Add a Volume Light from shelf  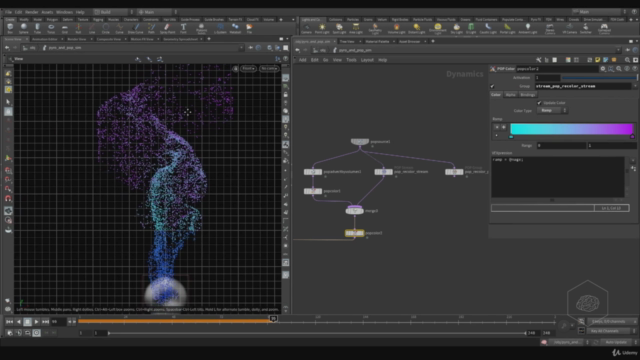pos(396,29)
